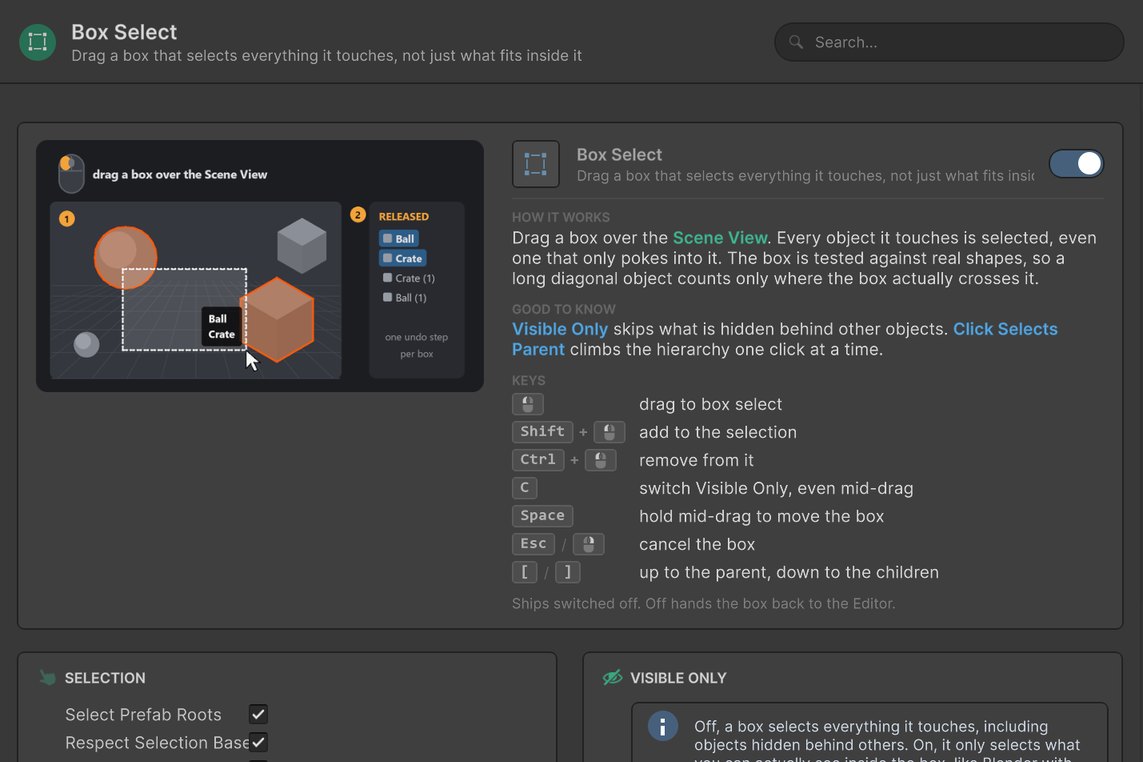The image size is (1143, 762).
Task: Click the info icon in the Visible Only note
Action: click(x=663, y=726)
